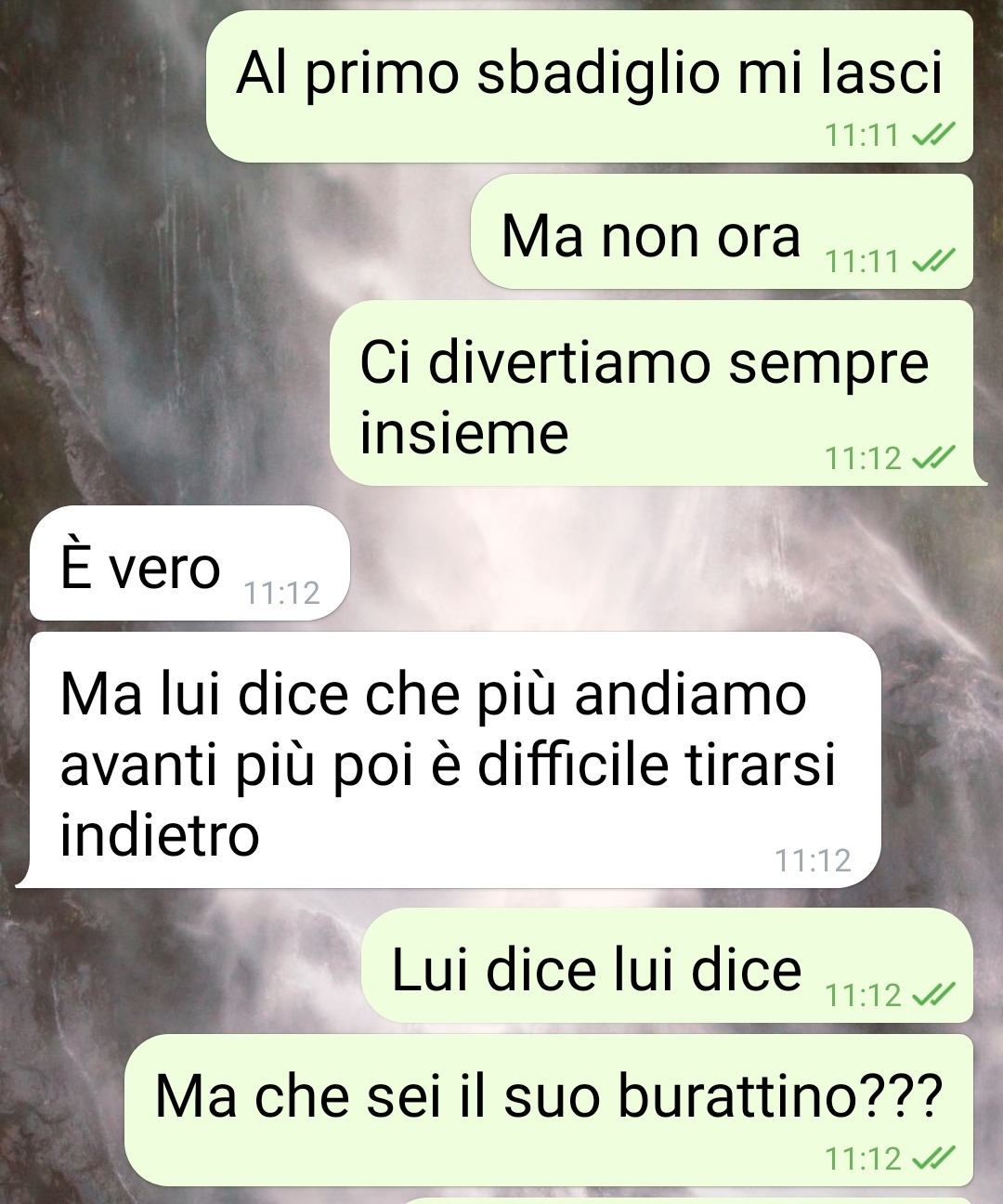Tap the 'Ma lui dice che più andiamo' message
Viewport: 1003px width, 1204px height.
click(449, 760)
